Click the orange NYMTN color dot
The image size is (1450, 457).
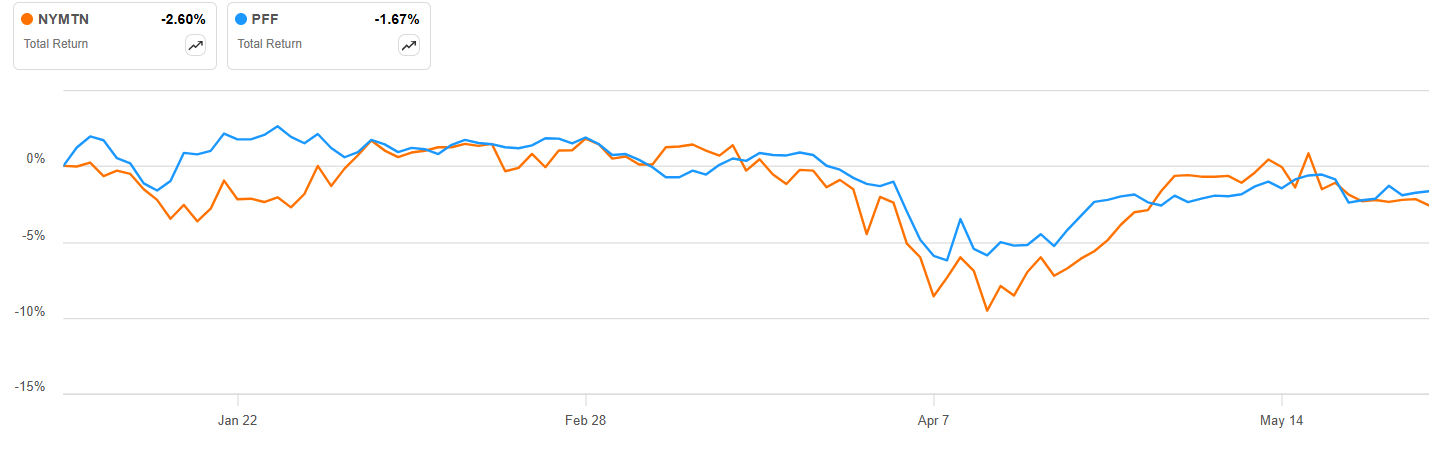click(26, 19)
